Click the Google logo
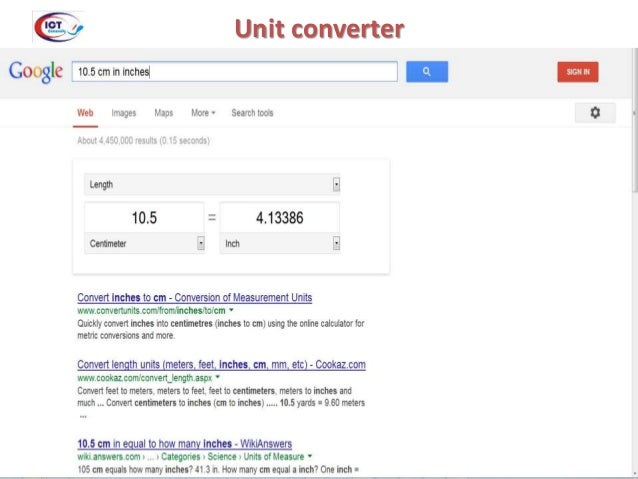 tap(36, 72)
